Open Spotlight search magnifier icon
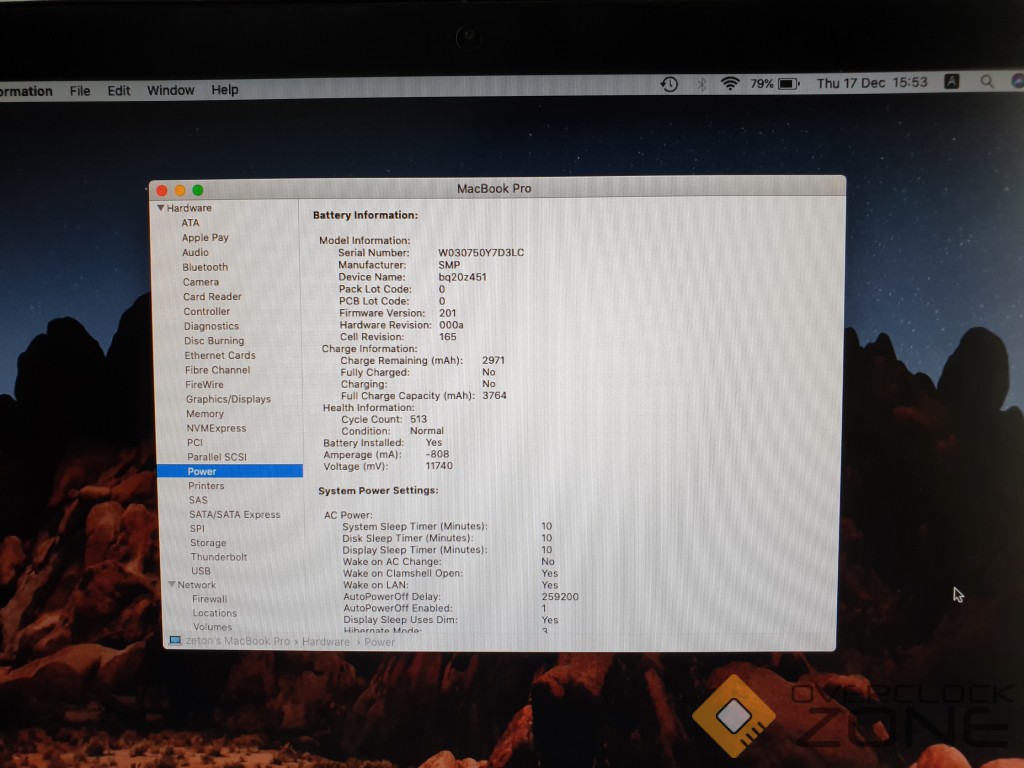Image resolution: width=1024 pixels, height=768 pixels. click(987, 82)
